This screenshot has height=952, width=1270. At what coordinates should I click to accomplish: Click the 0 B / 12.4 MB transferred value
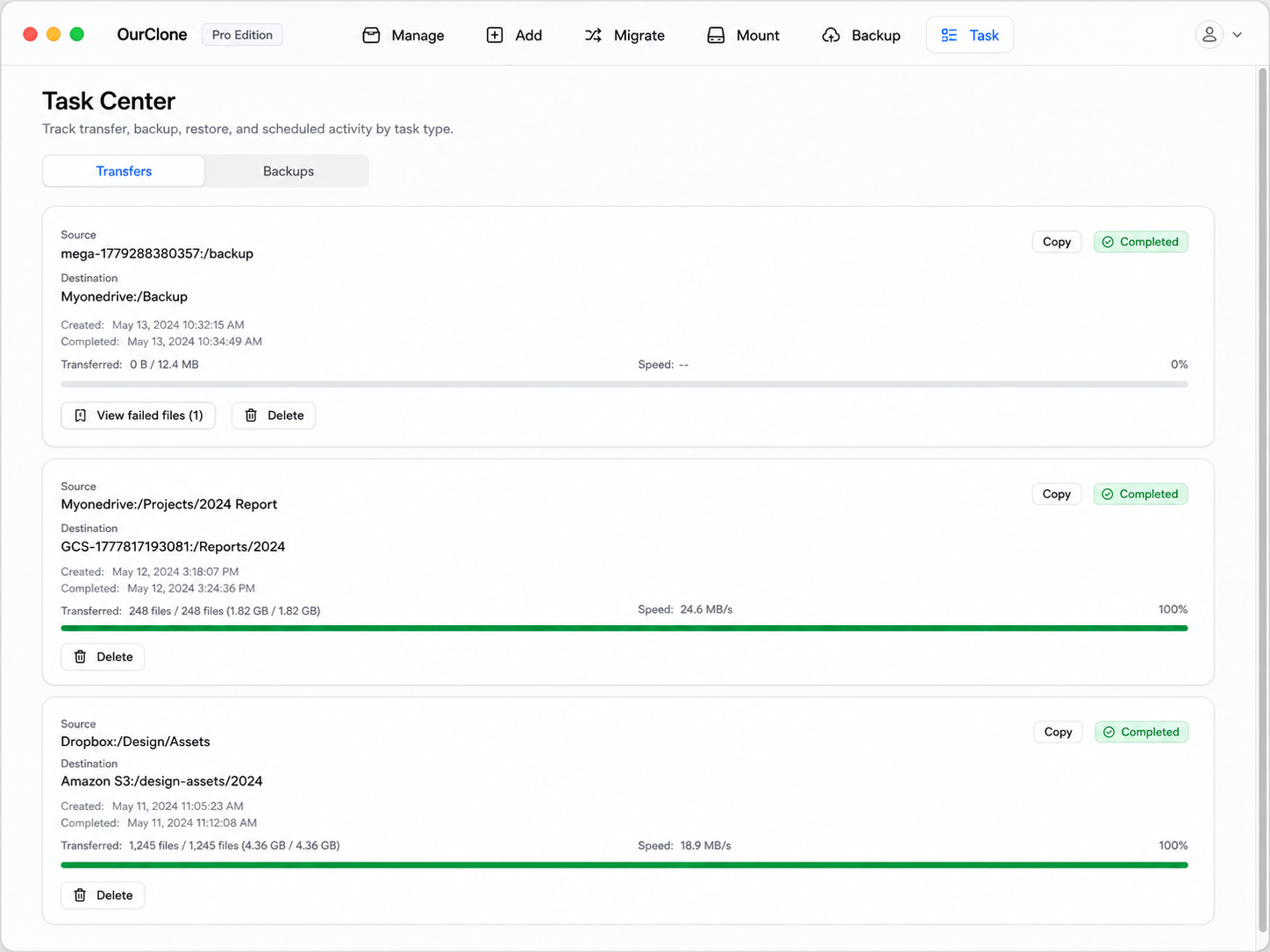(x=164, y=365)
